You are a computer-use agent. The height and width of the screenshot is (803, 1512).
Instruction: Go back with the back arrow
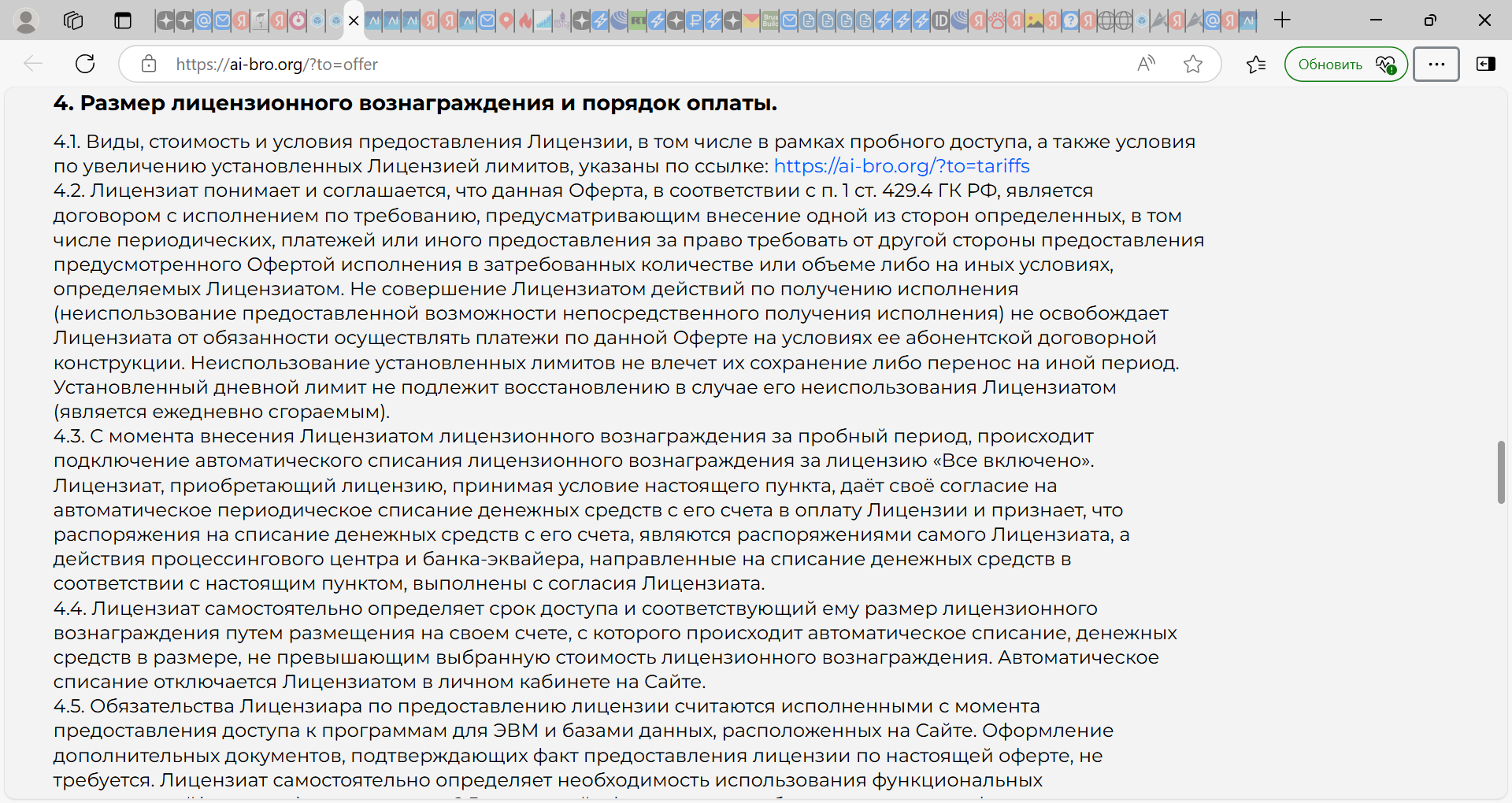pos(33,64)
